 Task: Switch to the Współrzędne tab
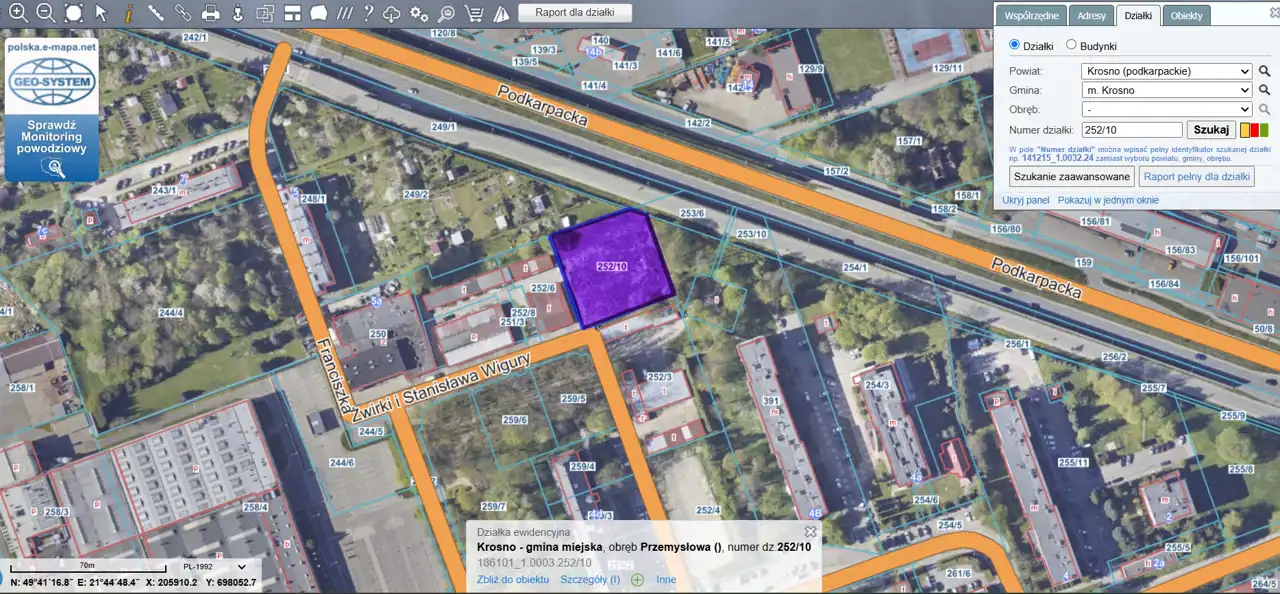tap(1031, 16)
